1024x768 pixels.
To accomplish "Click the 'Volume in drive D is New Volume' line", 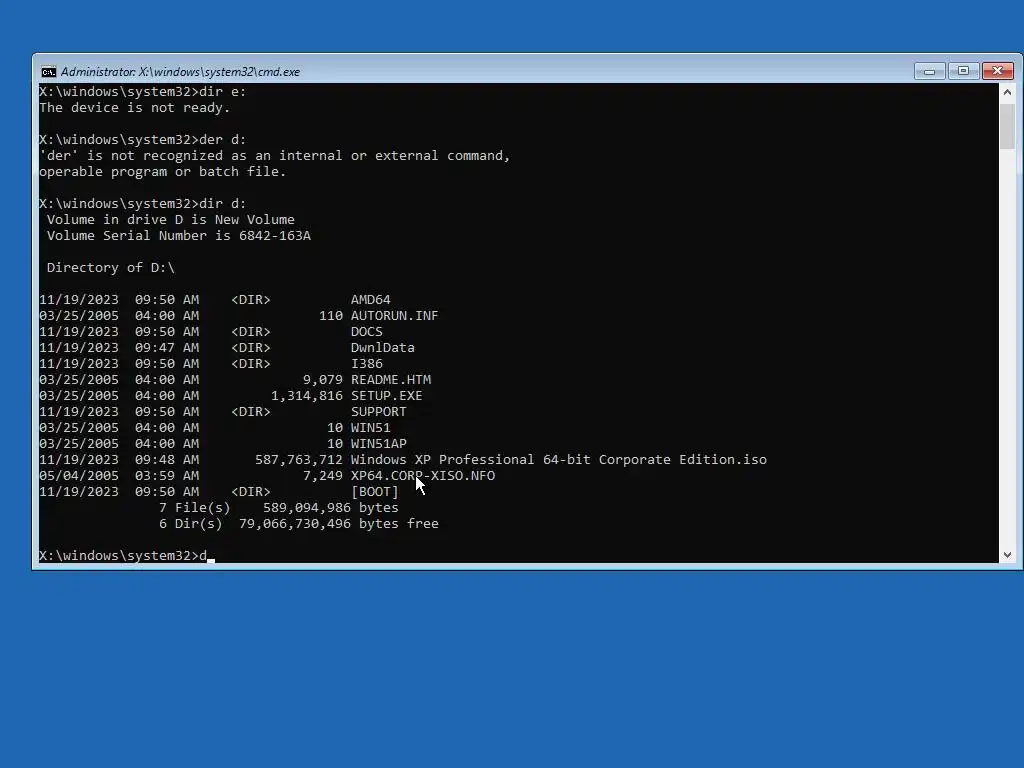I will tap(170, 219).
